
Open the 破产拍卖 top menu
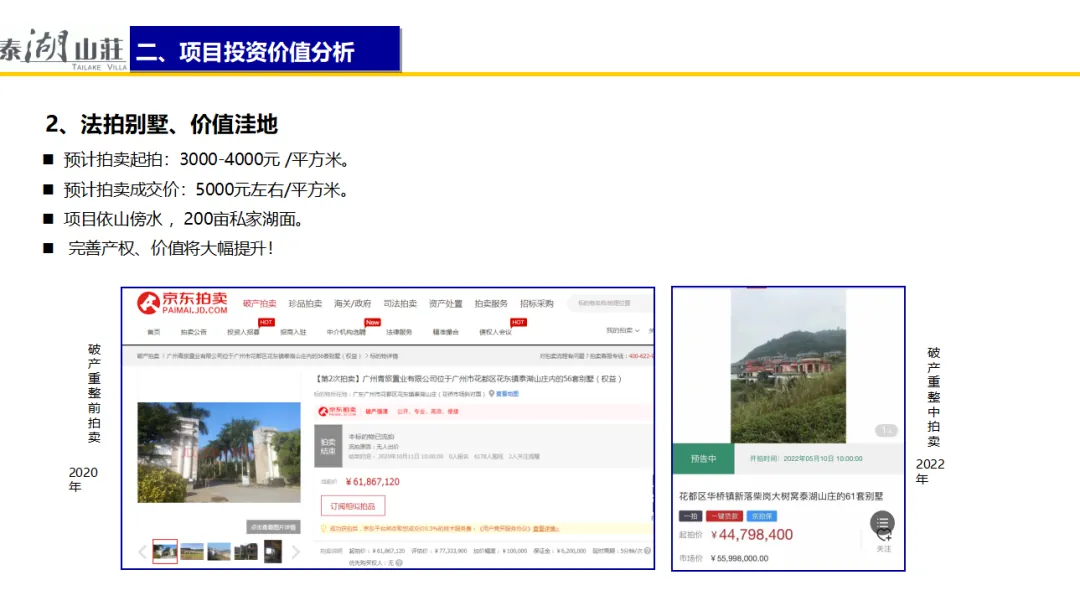(260, 304)
